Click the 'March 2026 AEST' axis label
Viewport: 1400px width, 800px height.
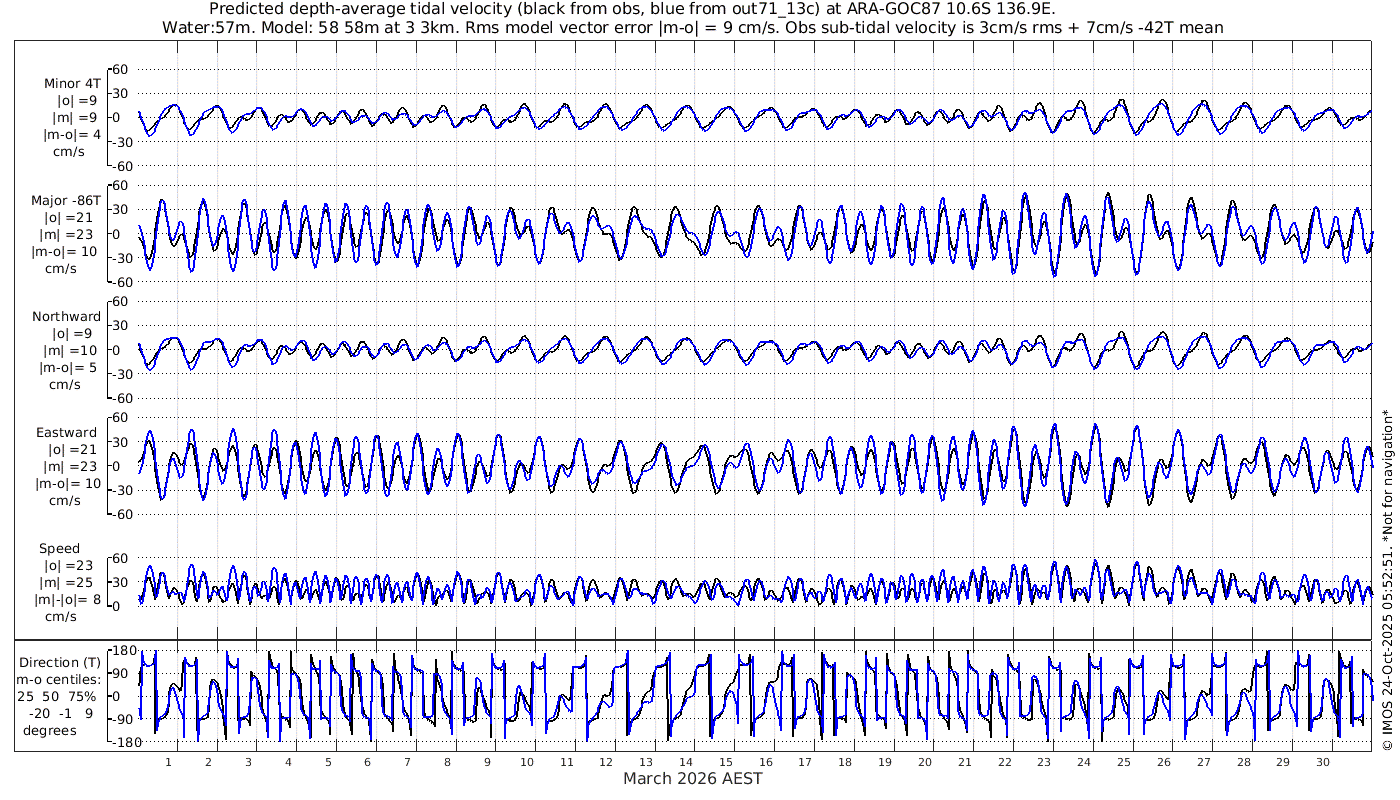click(693, 778)
